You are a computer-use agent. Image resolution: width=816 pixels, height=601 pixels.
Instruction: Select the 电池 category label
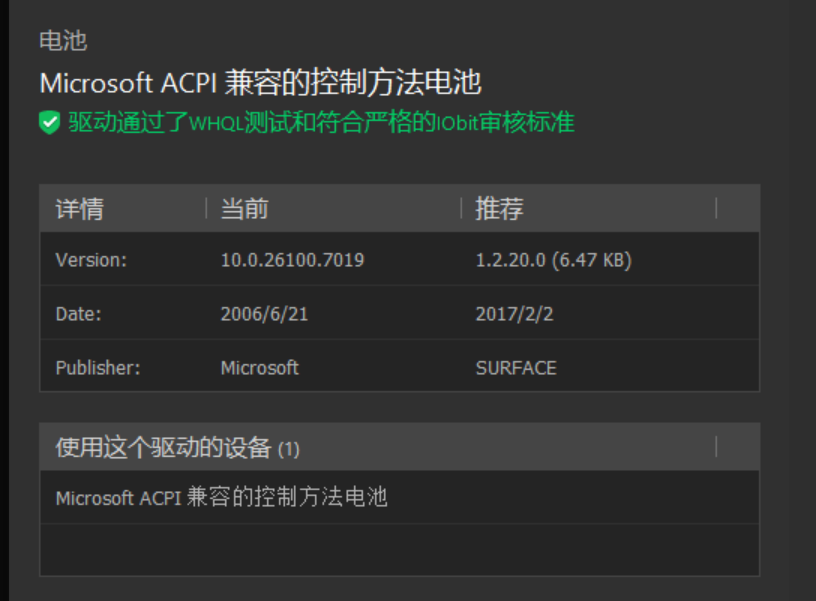coord(63,41)
